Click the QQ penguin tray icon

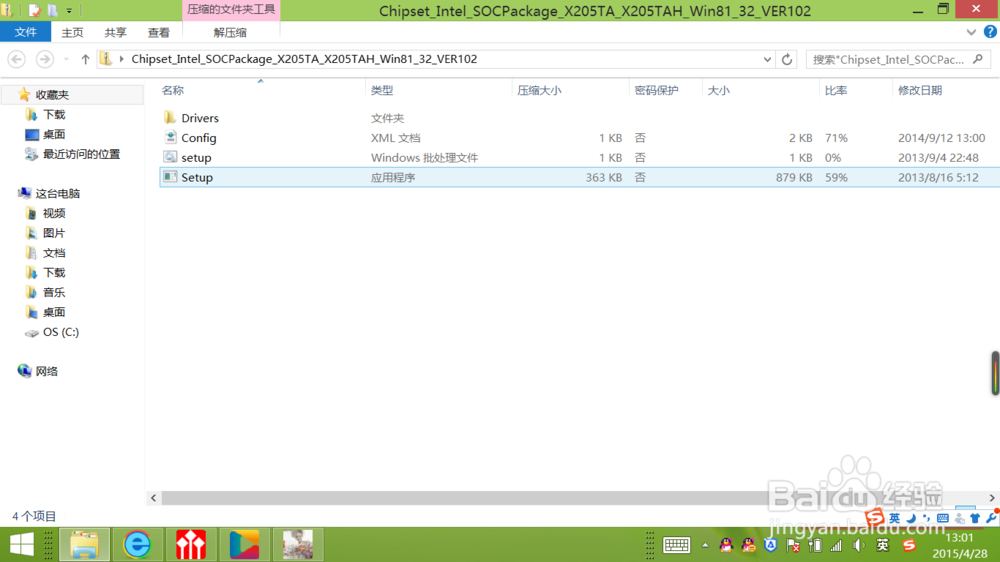click(x=726, y=545)
